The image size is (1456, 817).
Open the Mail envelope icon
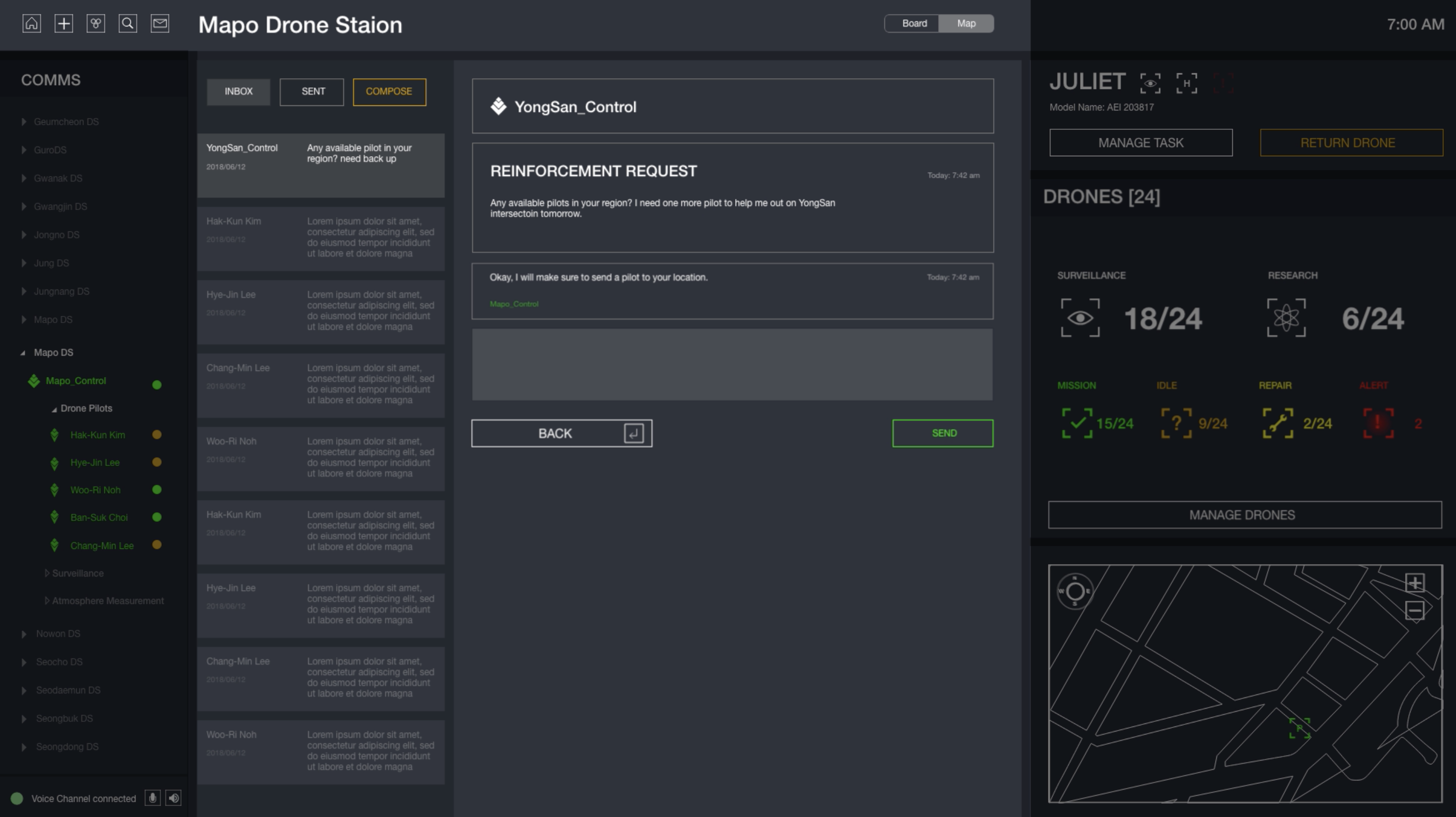[x=159, y=23]
